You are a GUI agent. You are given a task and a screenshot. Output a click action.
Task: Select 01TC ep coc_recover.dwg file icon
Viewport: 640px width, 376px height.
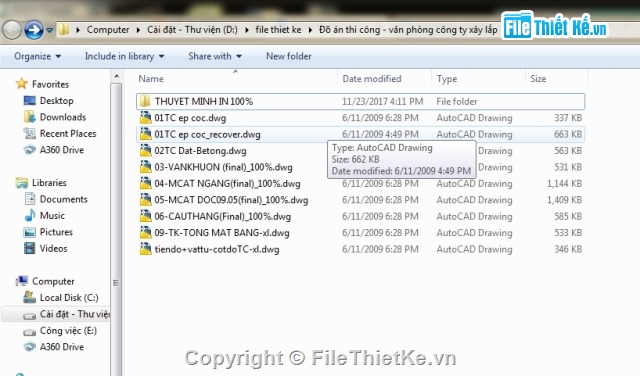pos(145,134)
